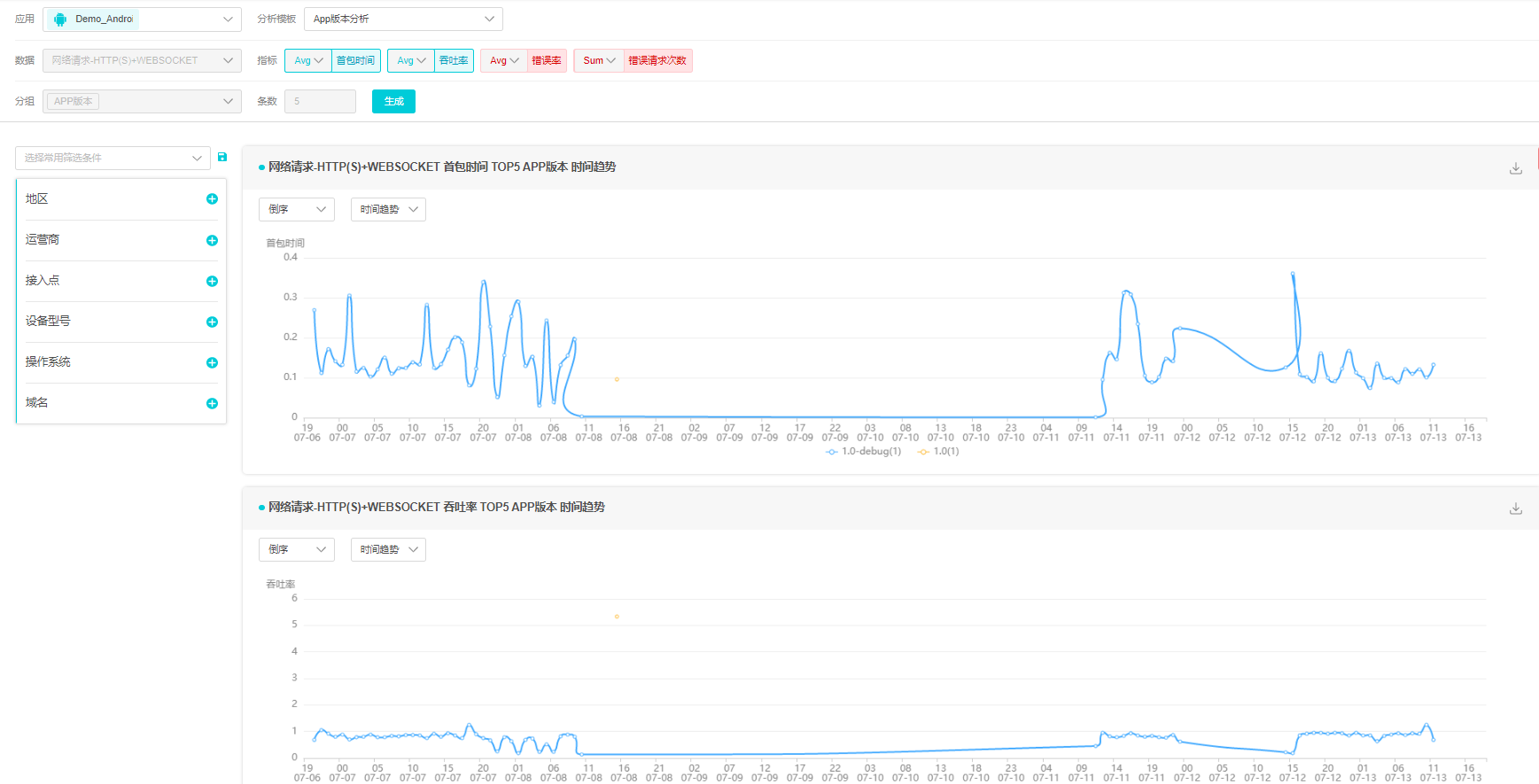Open the 倒序 sort dropdown in the 首包时间 chart

click(x=296, y=209)
